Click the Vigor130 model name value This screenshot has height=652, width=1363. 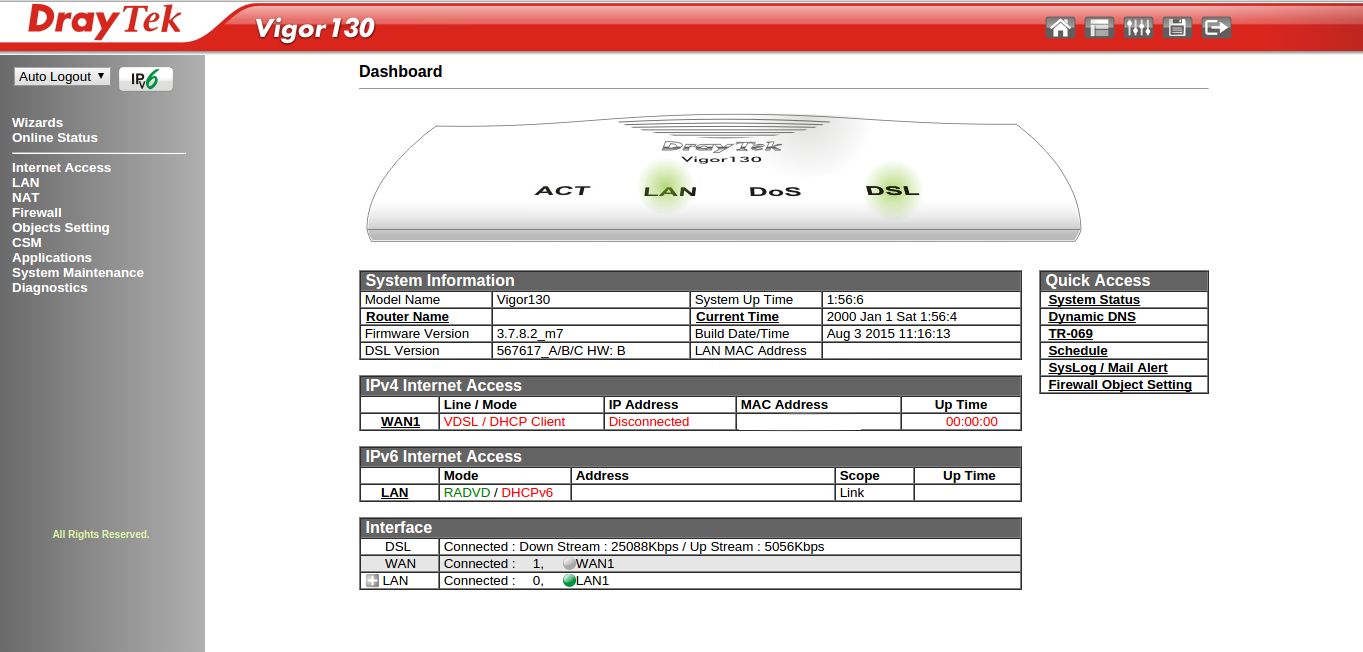(523, 300)
